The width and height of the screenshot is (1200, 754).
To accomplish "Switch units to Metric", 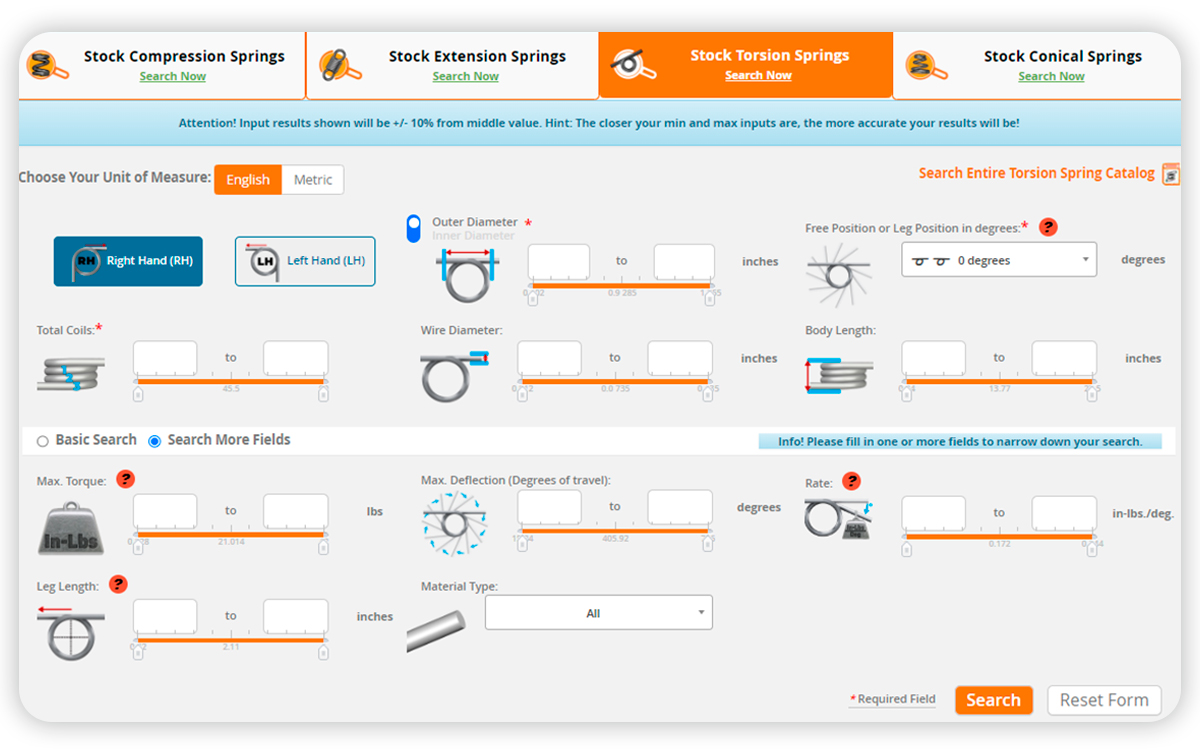I will tap(313, 179).
